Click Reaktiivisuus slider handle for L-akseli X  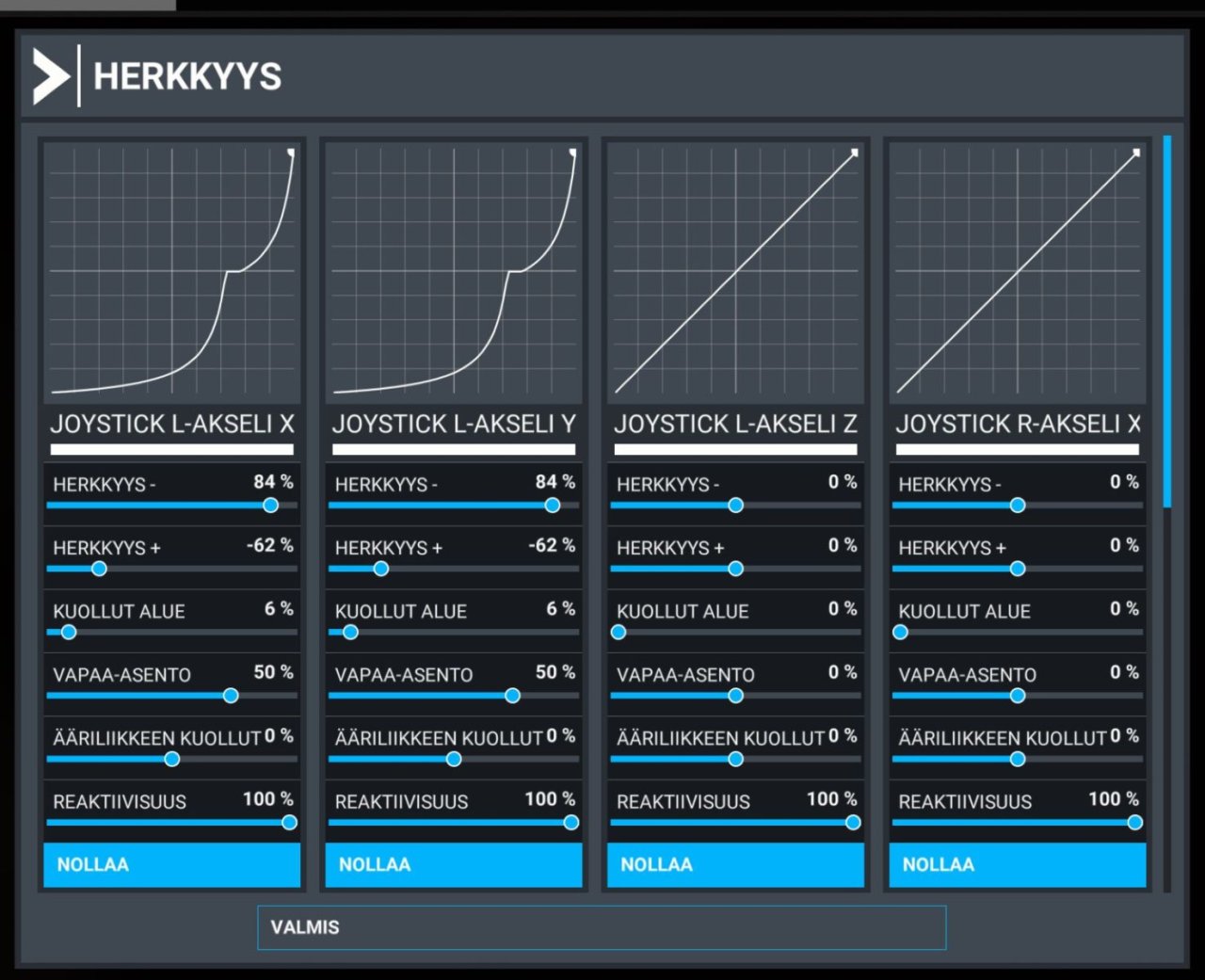pos(289,823)
